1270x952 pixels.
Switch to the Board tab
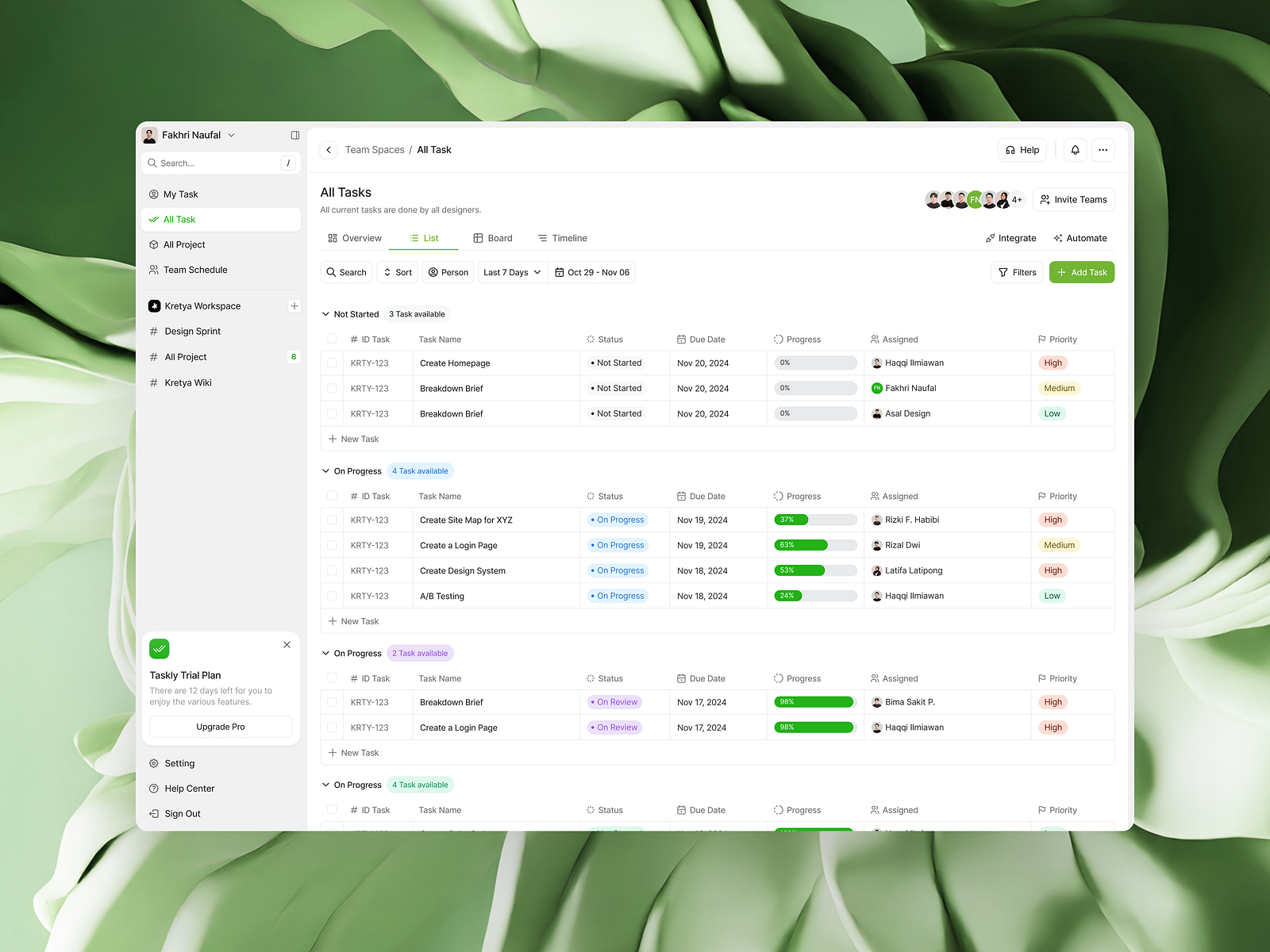coord(492,238)
